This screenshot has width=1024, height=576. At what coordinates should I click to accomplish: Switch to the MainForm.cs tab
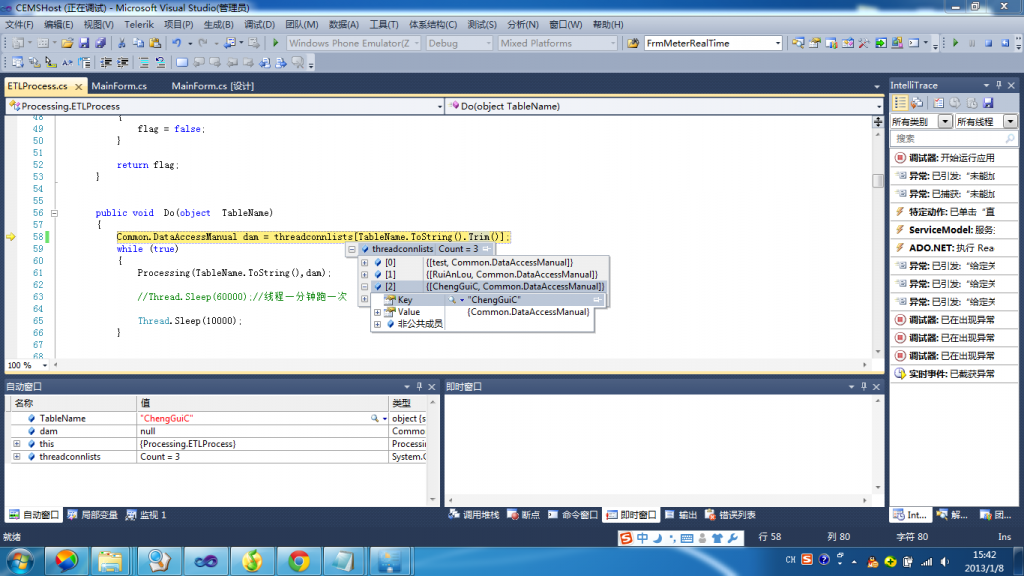pos(119,86)
